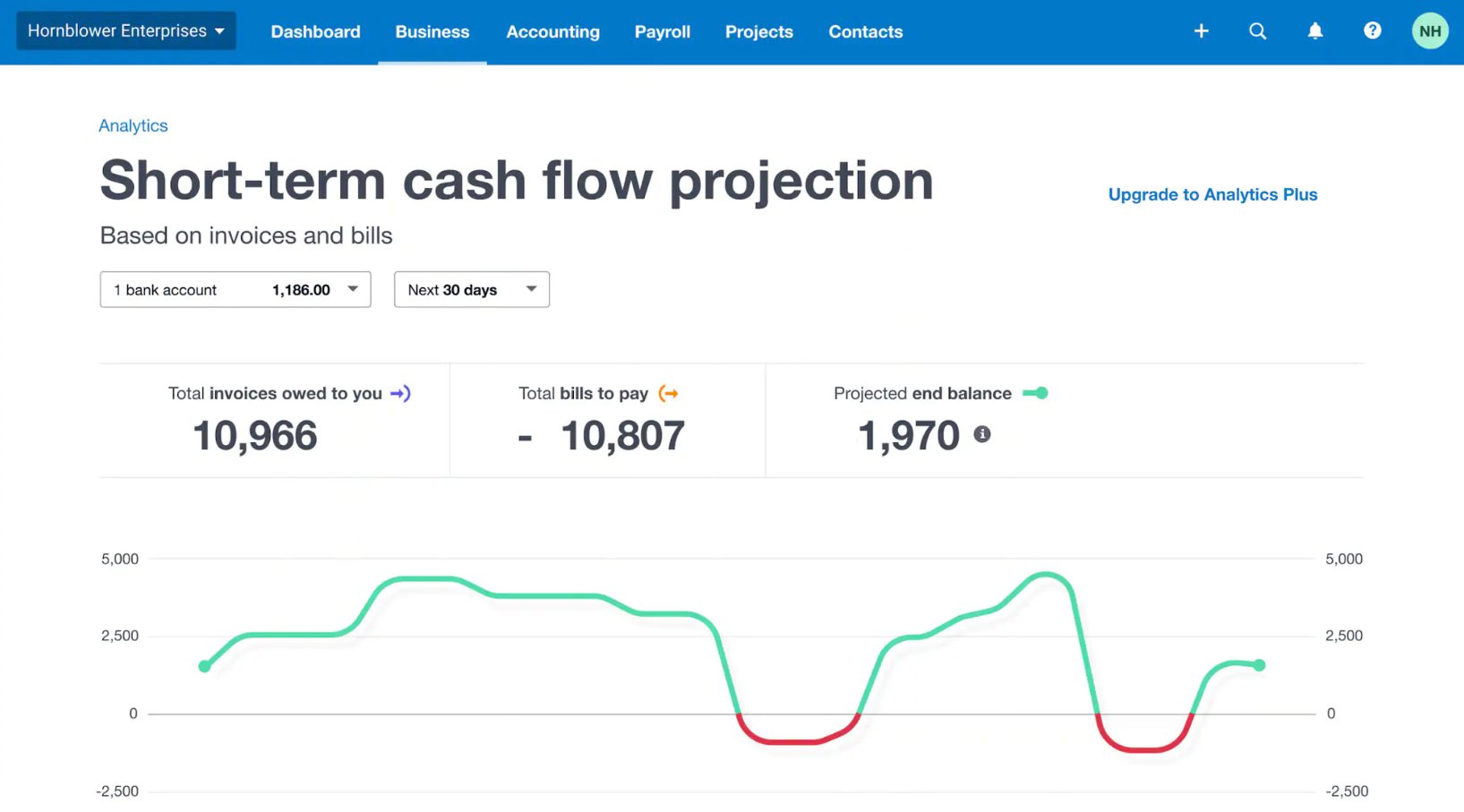Image resolution: width=1464 pixels, height=812 pixels.
Task: Open the Hornblower Enterprises organisation picker
Action: pos(125,30)
